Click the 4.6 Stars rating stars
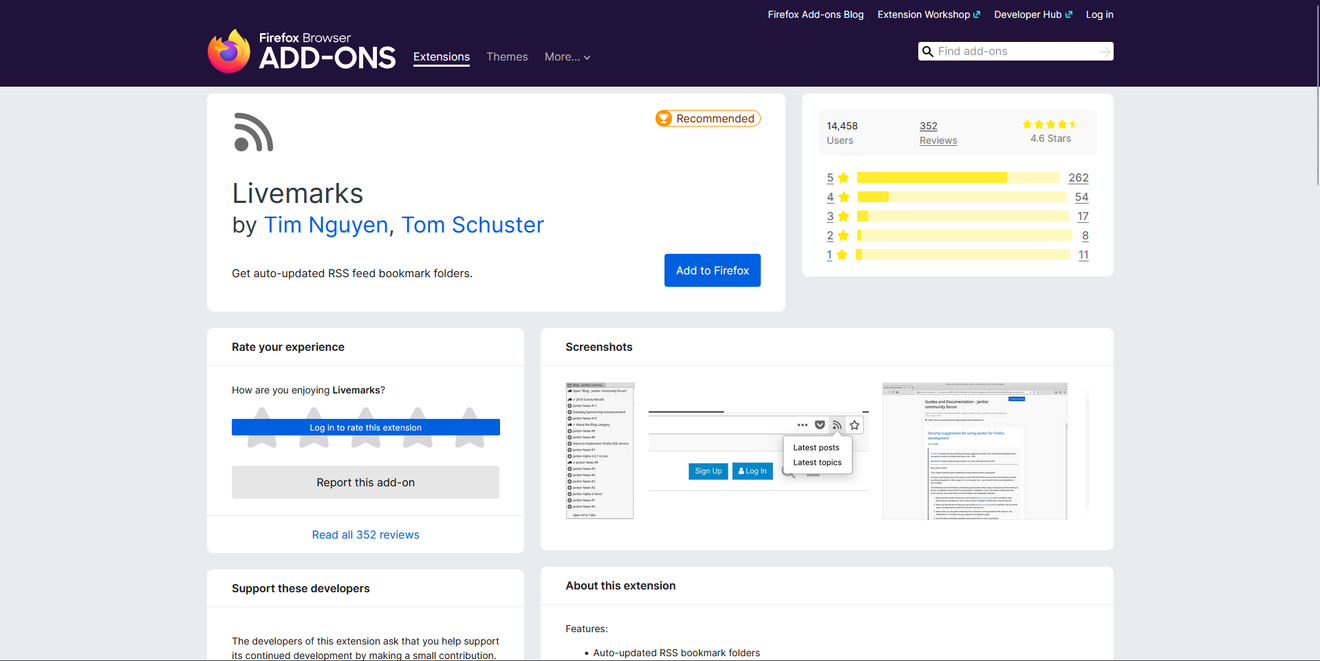1320x661 pixels. point(1050,125)
